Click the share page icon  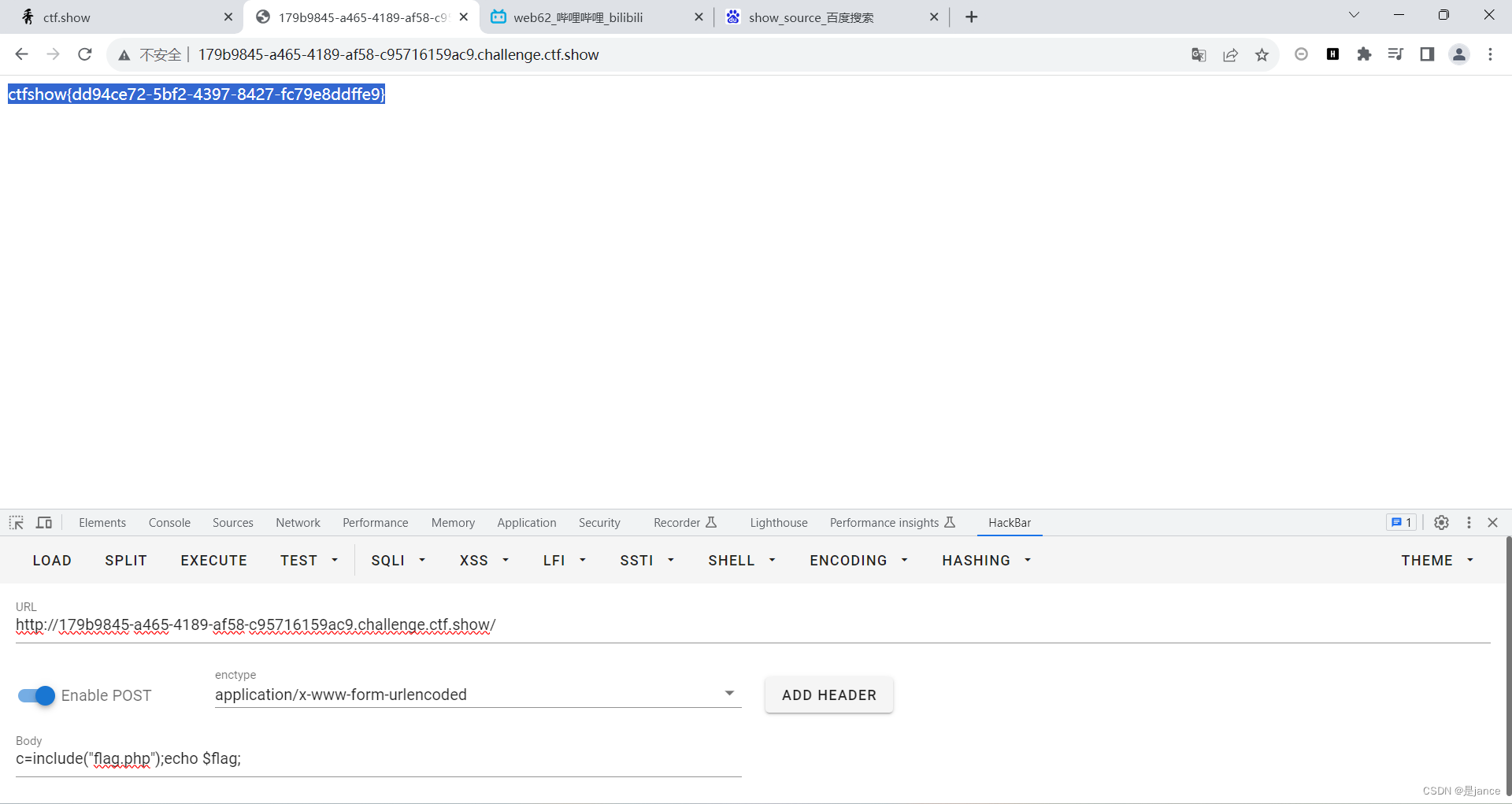click(1230, 54)
